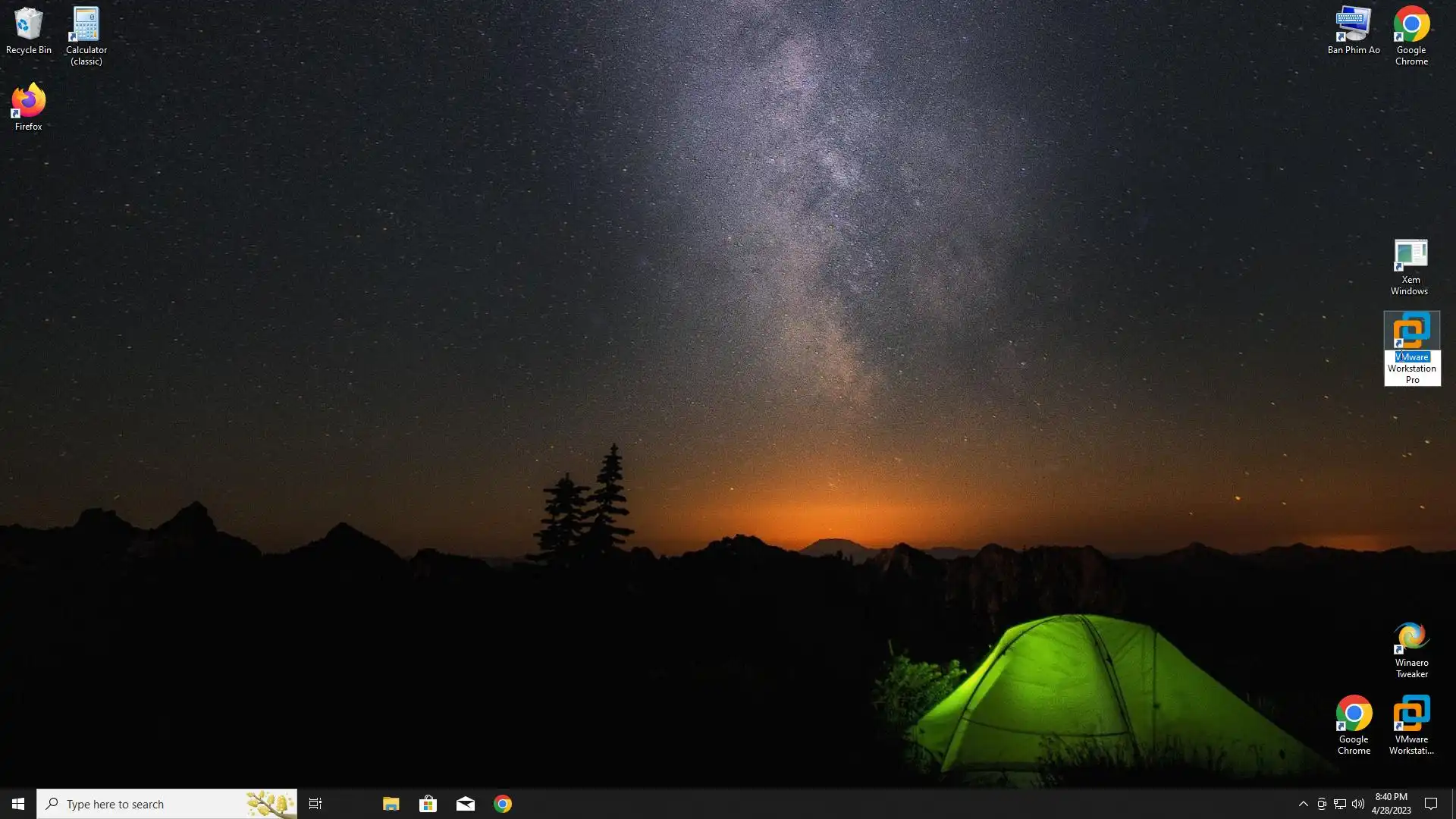Click the VMware Workstation Pro rename field
This screenshot has width=1456, height=819.
pyautogui.click(x=1412, y=369)
